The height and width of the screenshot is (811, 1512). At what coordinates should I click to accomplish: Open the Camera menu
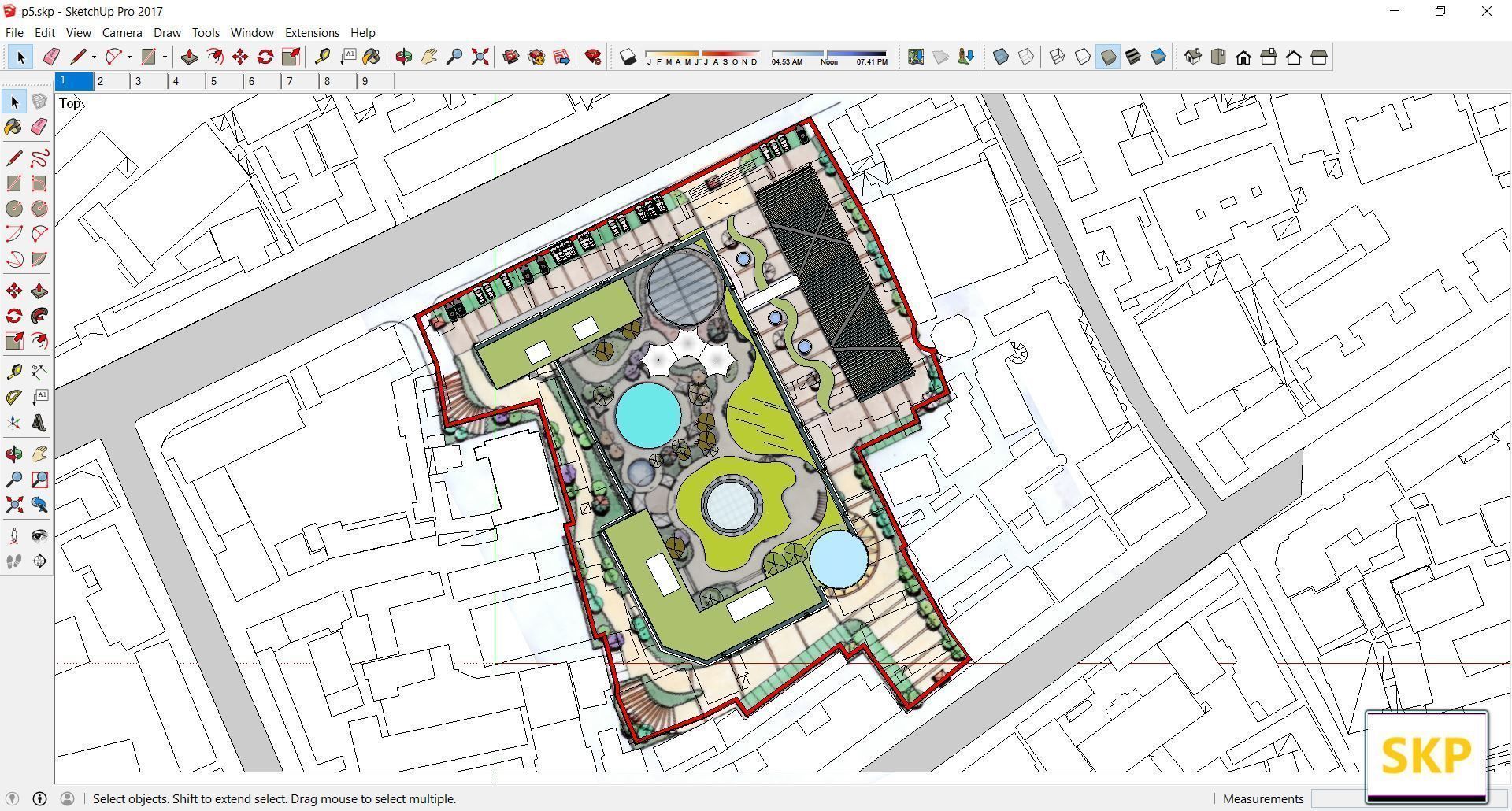(121, 32)
